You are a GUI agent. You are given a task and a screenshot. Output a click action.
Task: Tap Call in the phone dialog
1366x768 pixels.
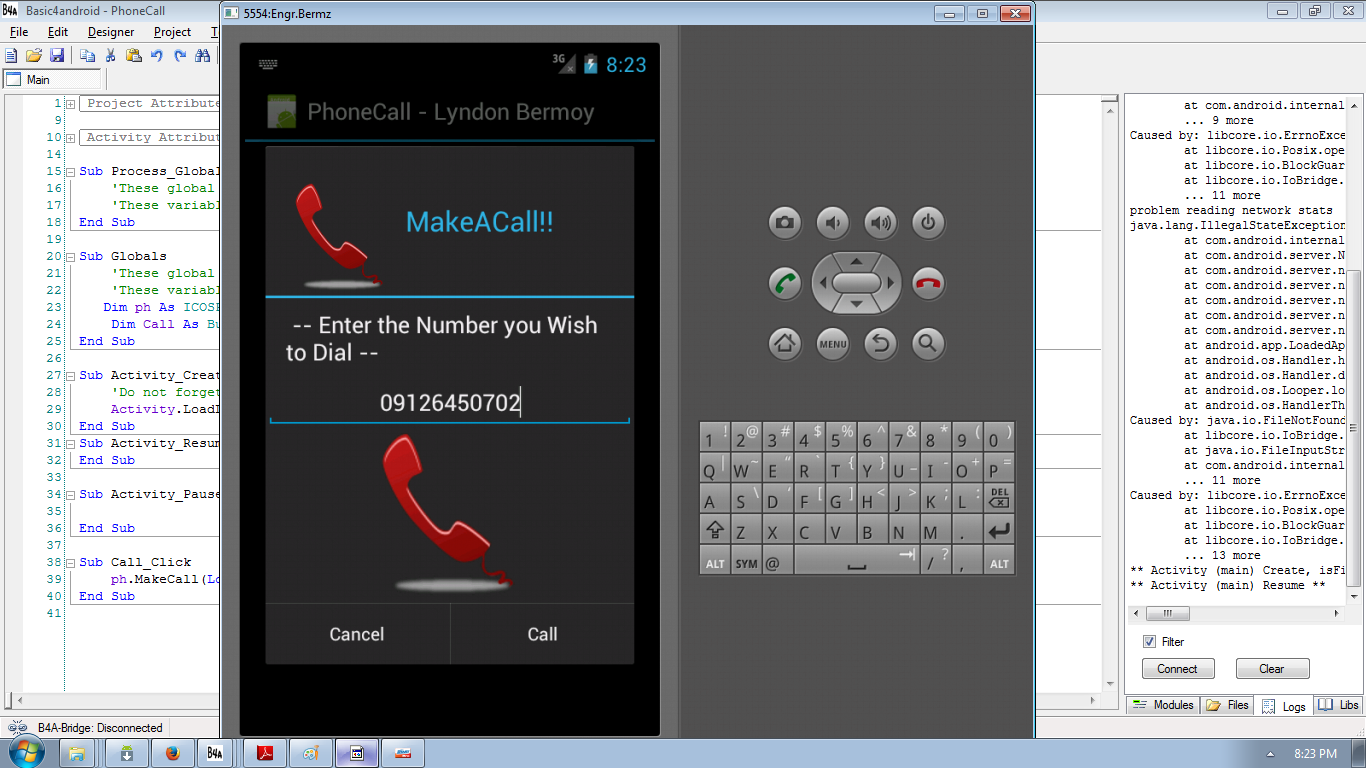point(543,634)
